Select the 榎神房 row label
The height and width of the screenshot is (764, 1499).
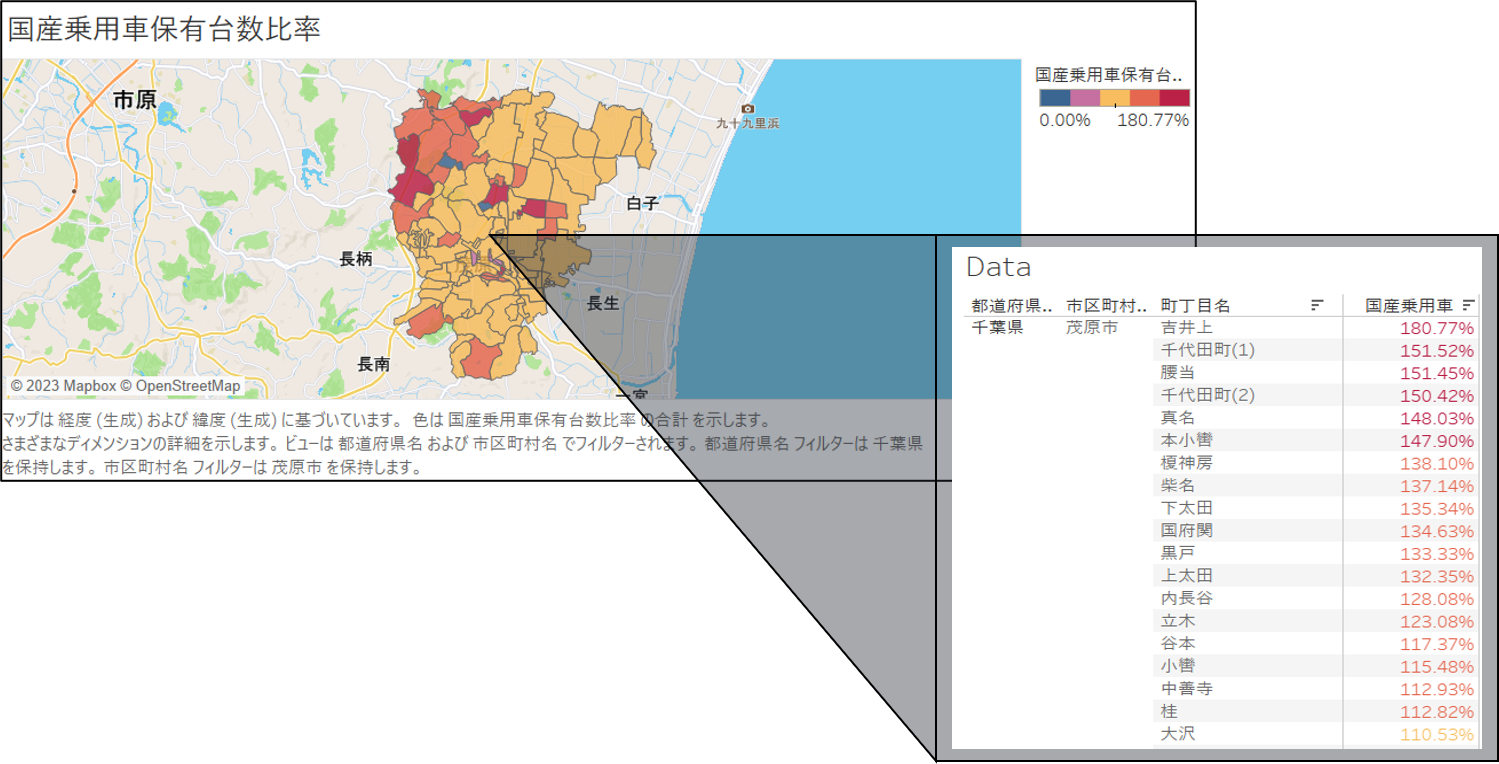tap(1186, 463)
